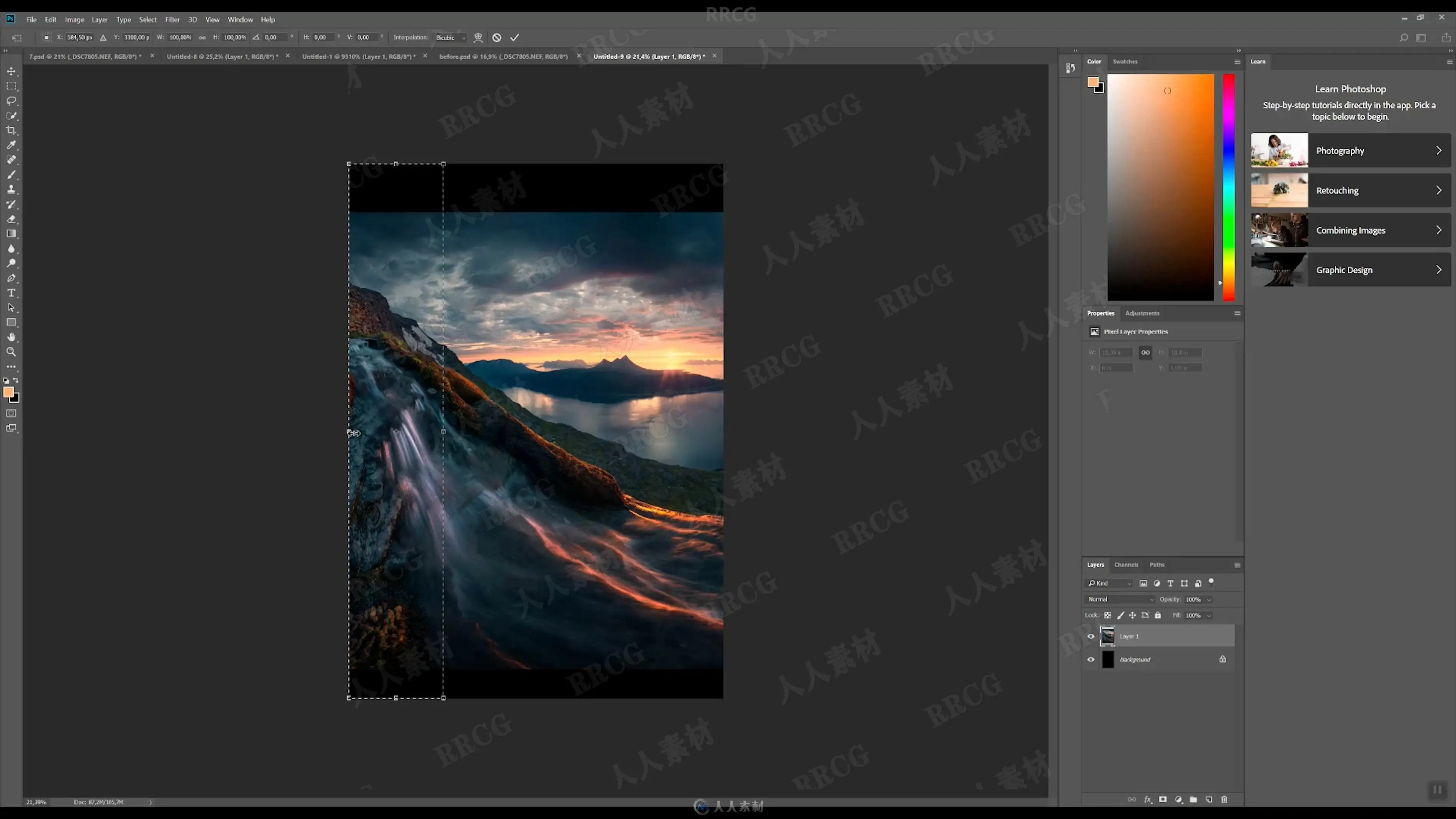Commit the transform with checkmark
Image resolution: width=1456 pixels, height=819 pixels.
click(514, 37)
